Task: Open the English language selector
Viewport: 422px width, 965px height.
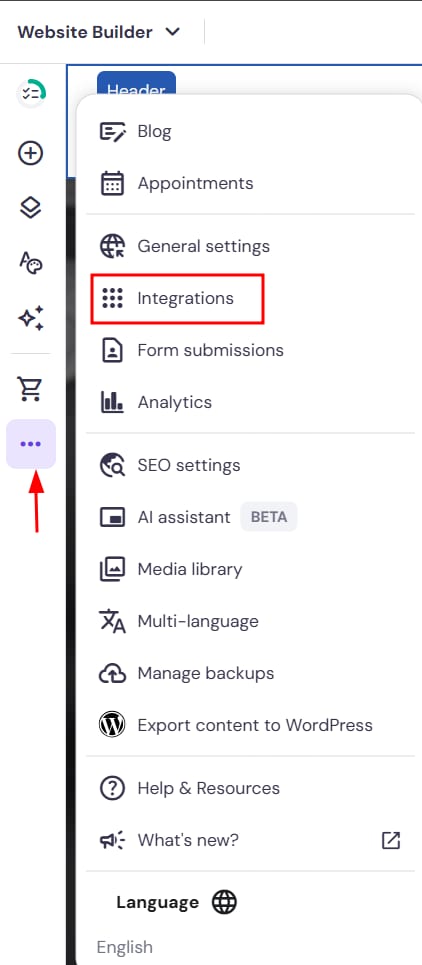Action: (125, 947)
